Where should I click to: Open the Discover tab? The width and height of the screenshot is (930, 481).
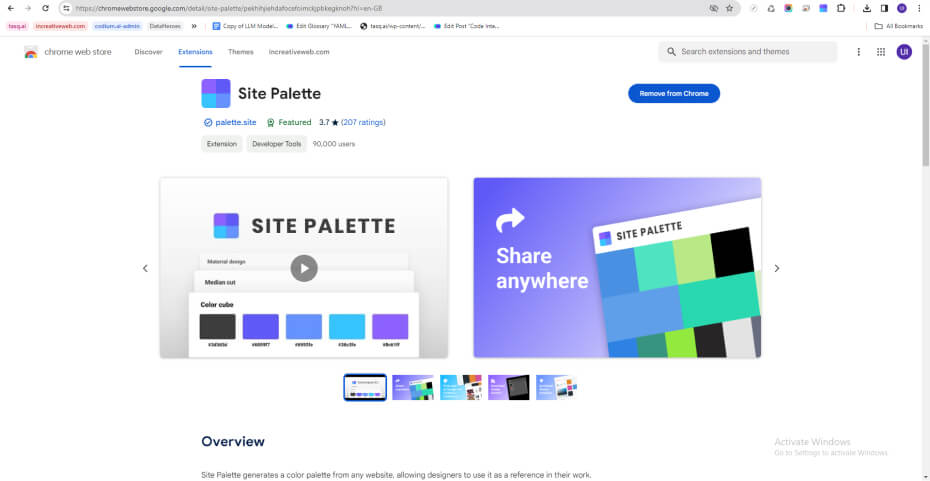(148, 52)
